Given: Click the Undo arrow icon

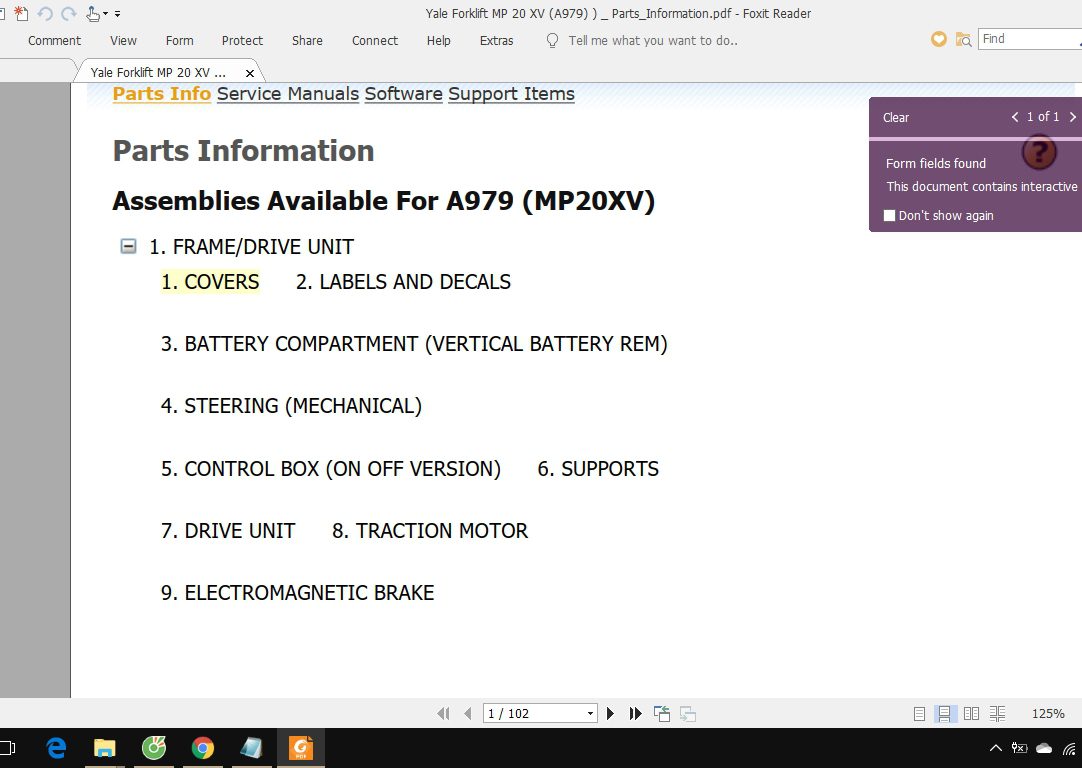Looking at the screenshot, I should [45, 13].
